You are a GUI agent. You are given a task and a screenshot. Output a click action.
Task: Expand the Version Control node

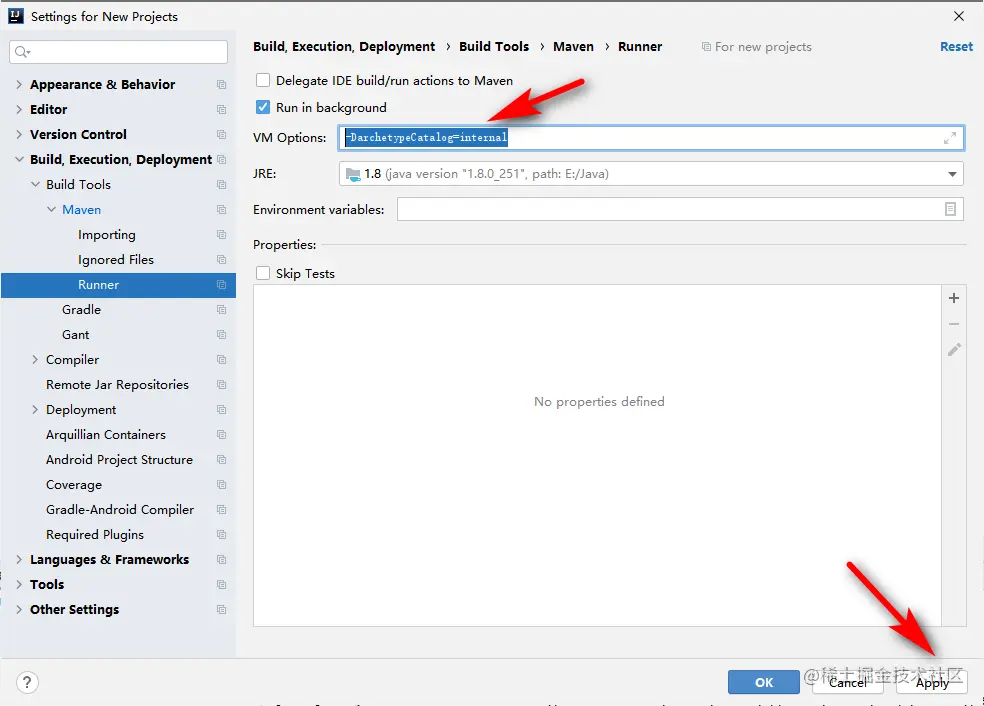pos(19,134)
